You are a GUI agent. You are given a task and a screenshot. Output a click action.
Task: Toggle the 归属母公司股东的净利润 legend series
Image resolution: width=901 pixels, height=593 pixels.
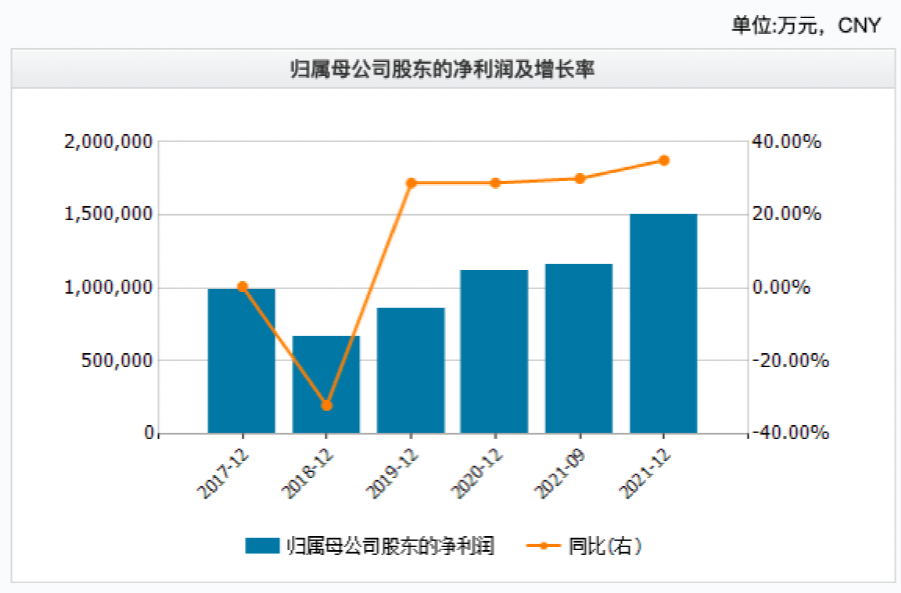pyautogui.click(x=390, y=546)
